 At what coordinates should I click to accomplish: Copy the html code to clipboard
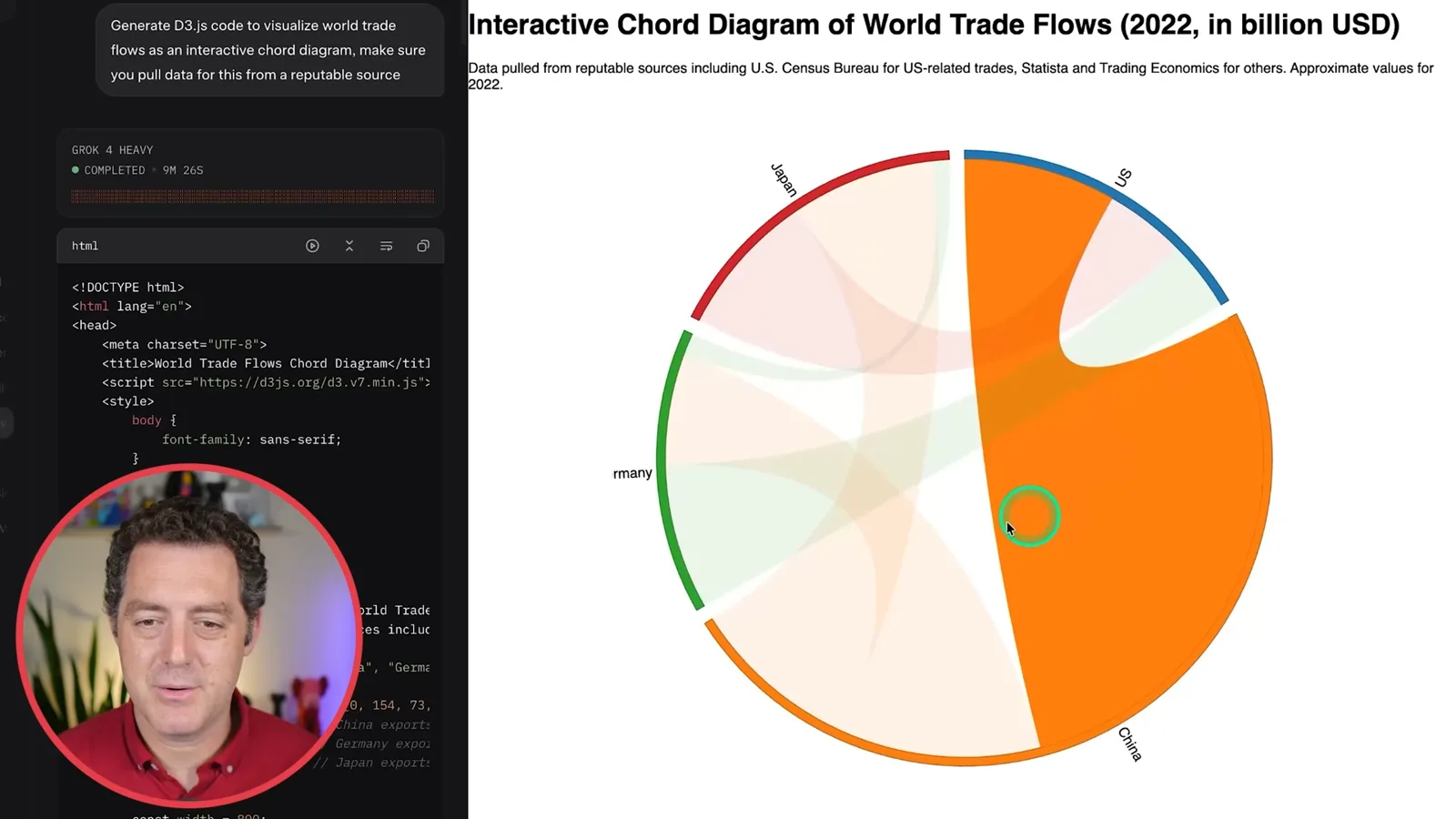423,246
